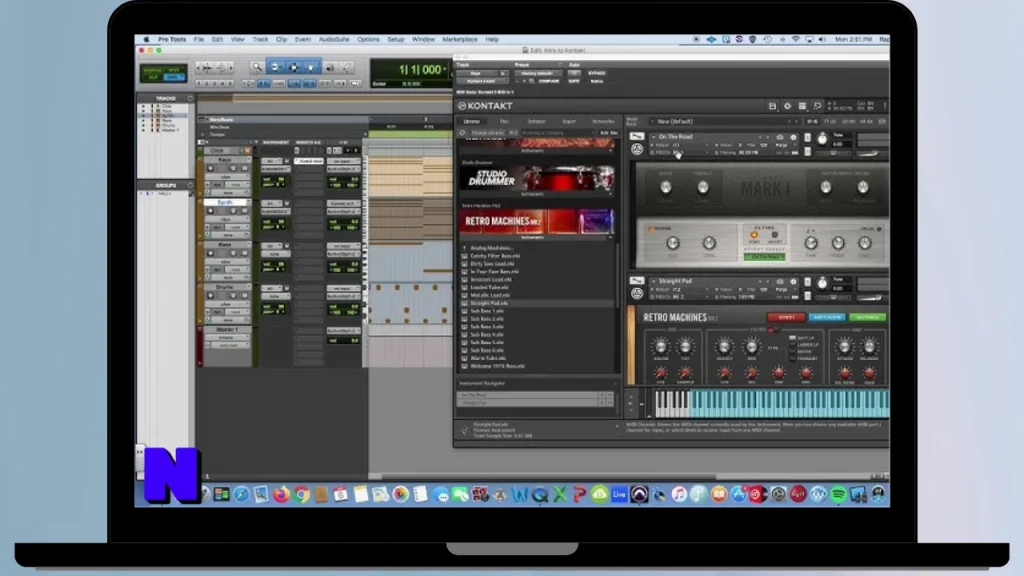
Task: Open SYNTH page in Retro Machines
Action: [x=786, y=317]
